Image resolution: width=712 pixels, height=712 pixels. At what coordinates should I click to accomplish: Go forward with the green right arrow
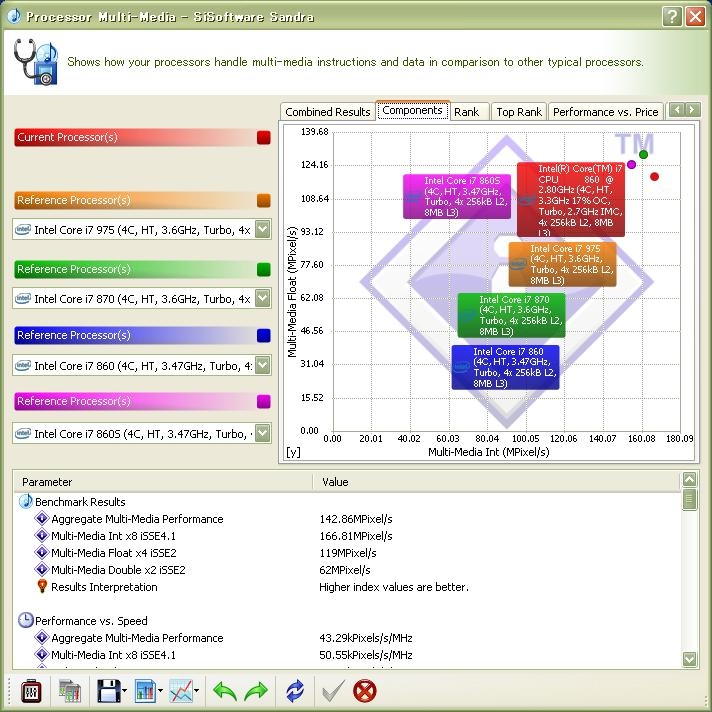coord(256,691)
